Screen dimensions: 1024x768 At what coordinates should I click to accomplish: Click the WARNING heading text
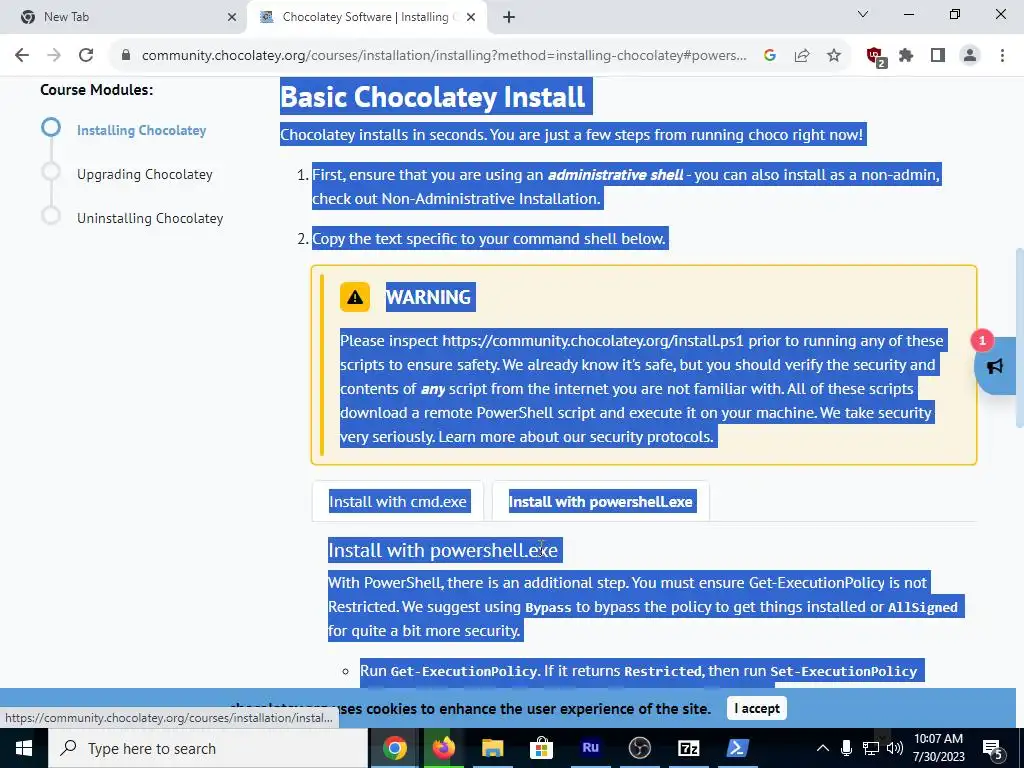pos(428,297)
